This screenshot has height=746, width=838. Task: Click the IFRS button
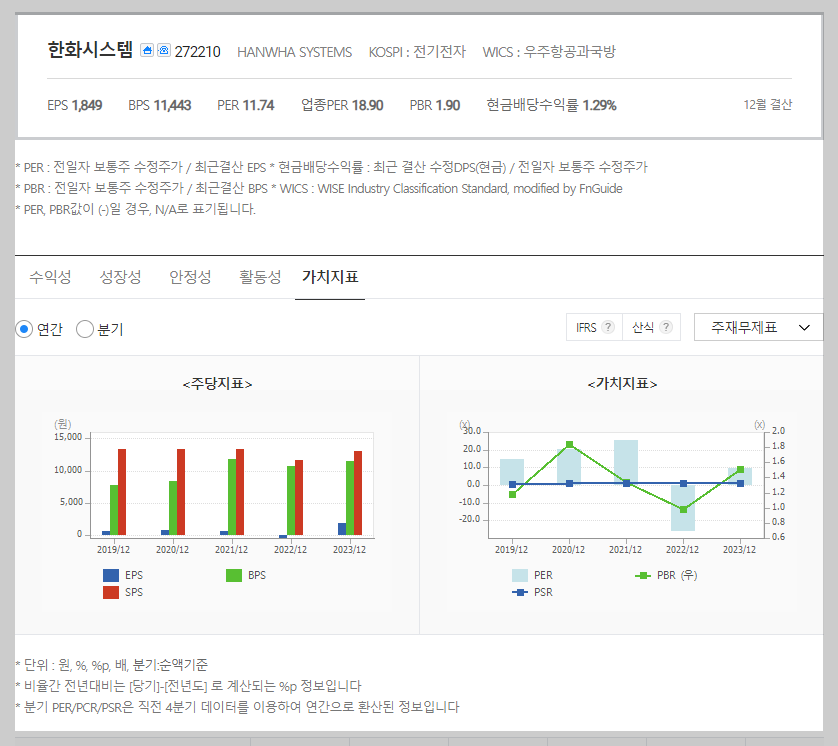coord(594,327)
